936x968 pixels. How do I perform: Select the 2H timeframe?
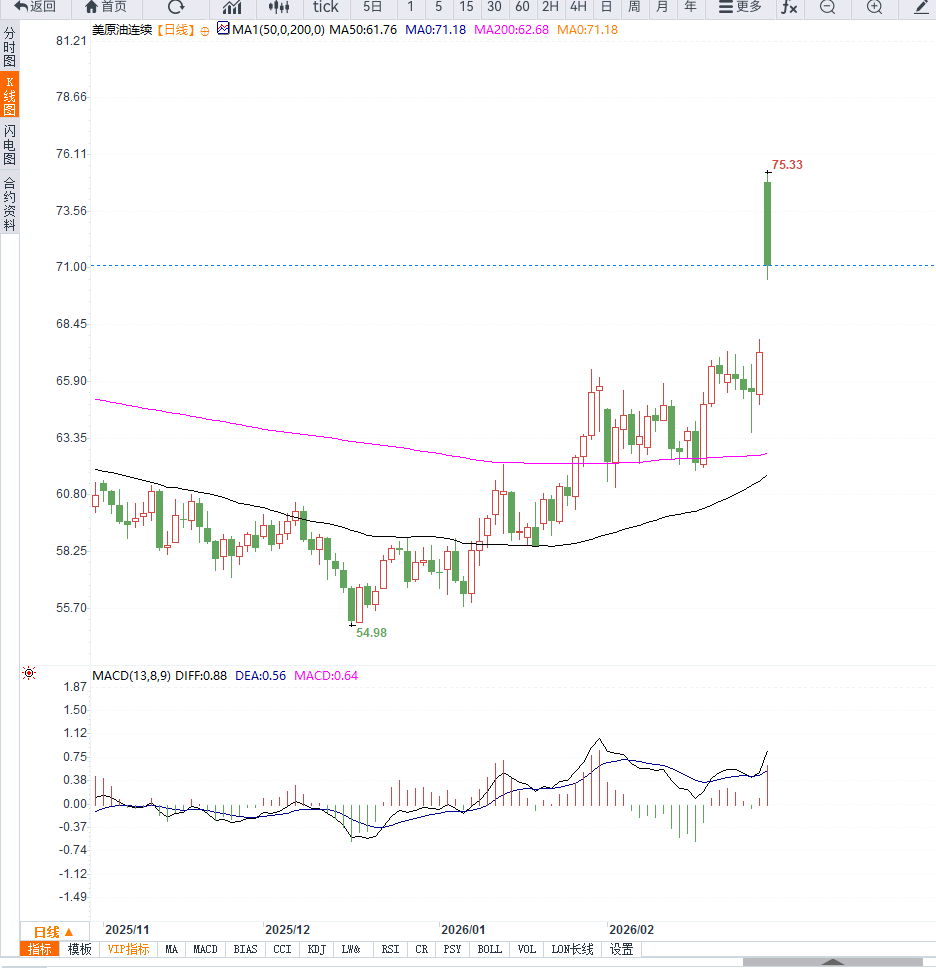tap(550, 7)
